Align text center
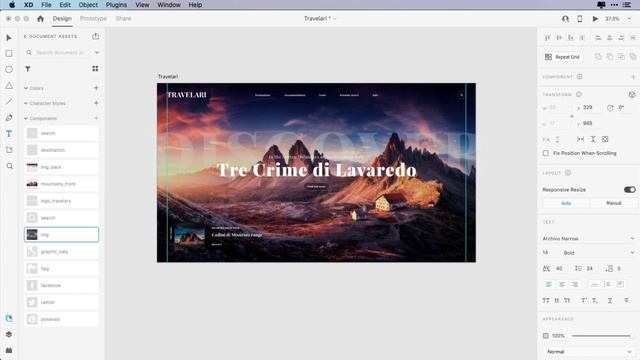 [562, 284]
